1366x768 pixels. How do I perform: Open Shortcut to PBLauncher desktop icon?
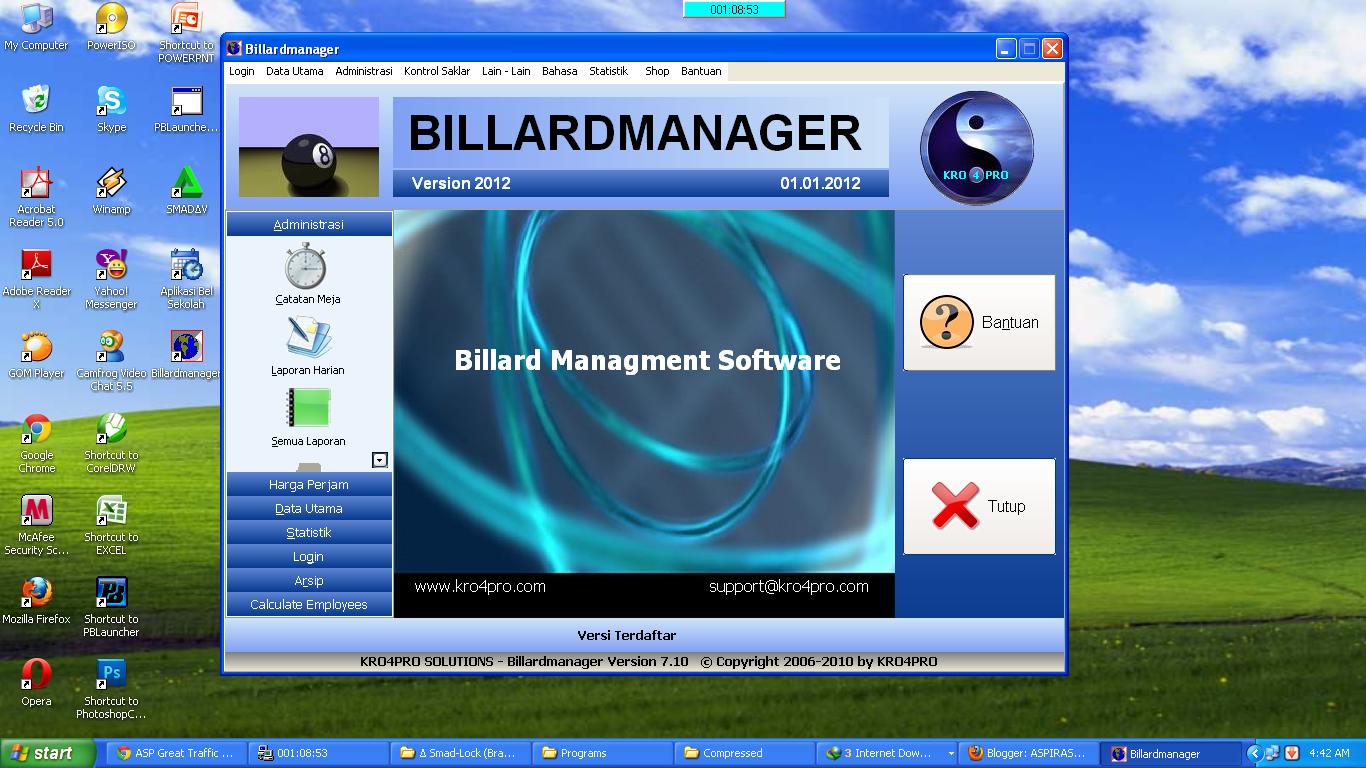click(x=111, y=607)
